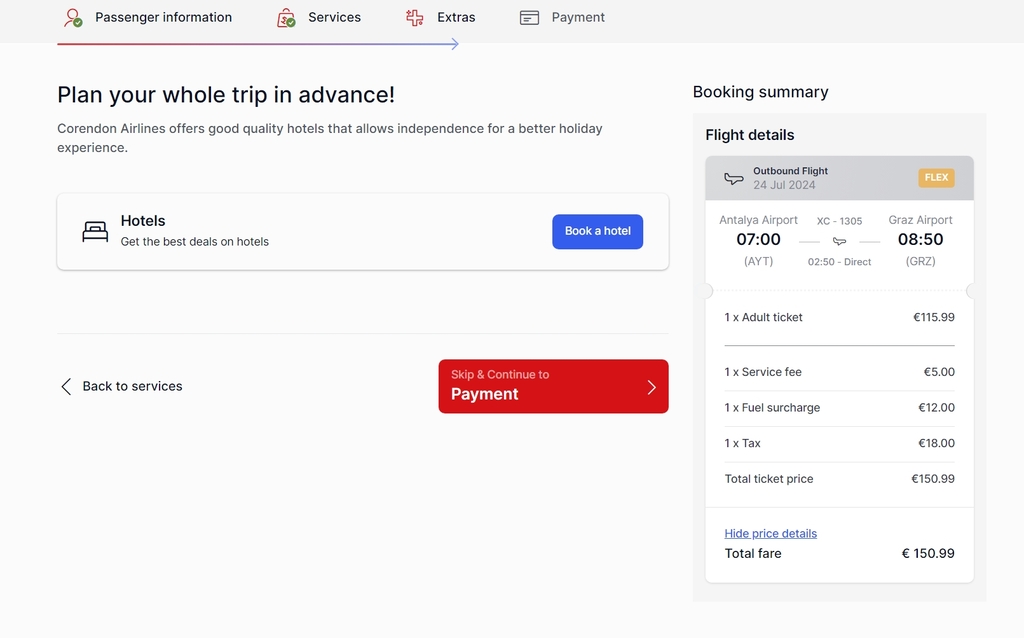Skip and continue to Payment
The height and width of the screenshot is (638, 1024).
tap(553, 386)
